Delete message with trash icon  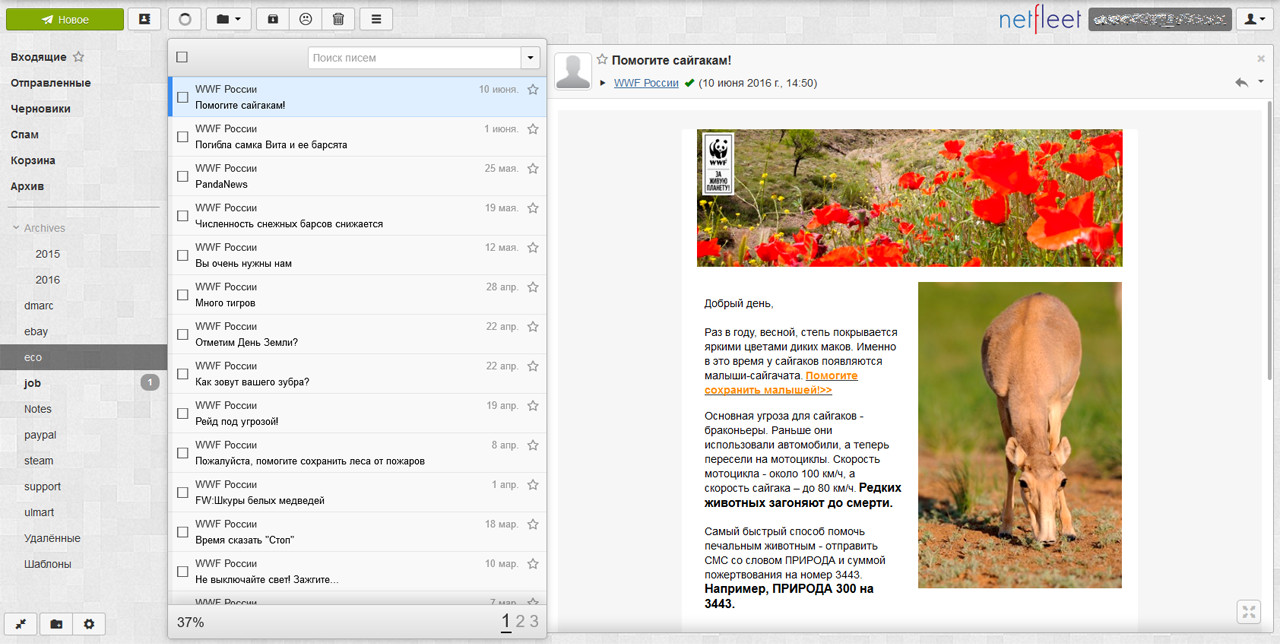coord(338,19)
